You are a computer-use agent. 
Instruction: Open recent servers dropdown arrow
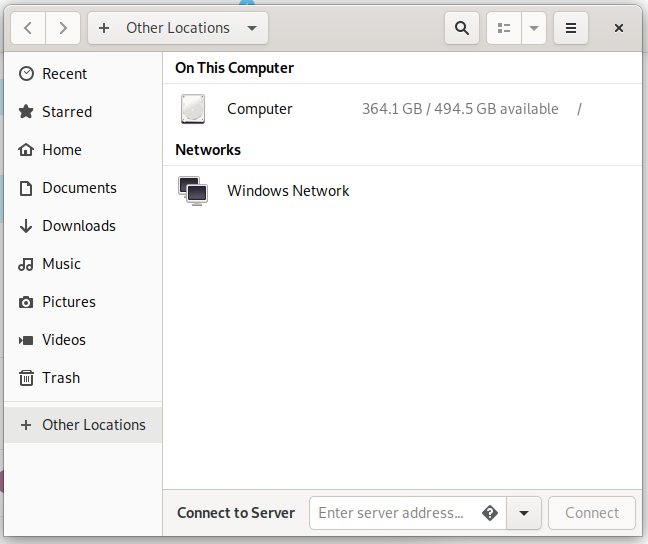pyautogui.click(x=524, y=513)
